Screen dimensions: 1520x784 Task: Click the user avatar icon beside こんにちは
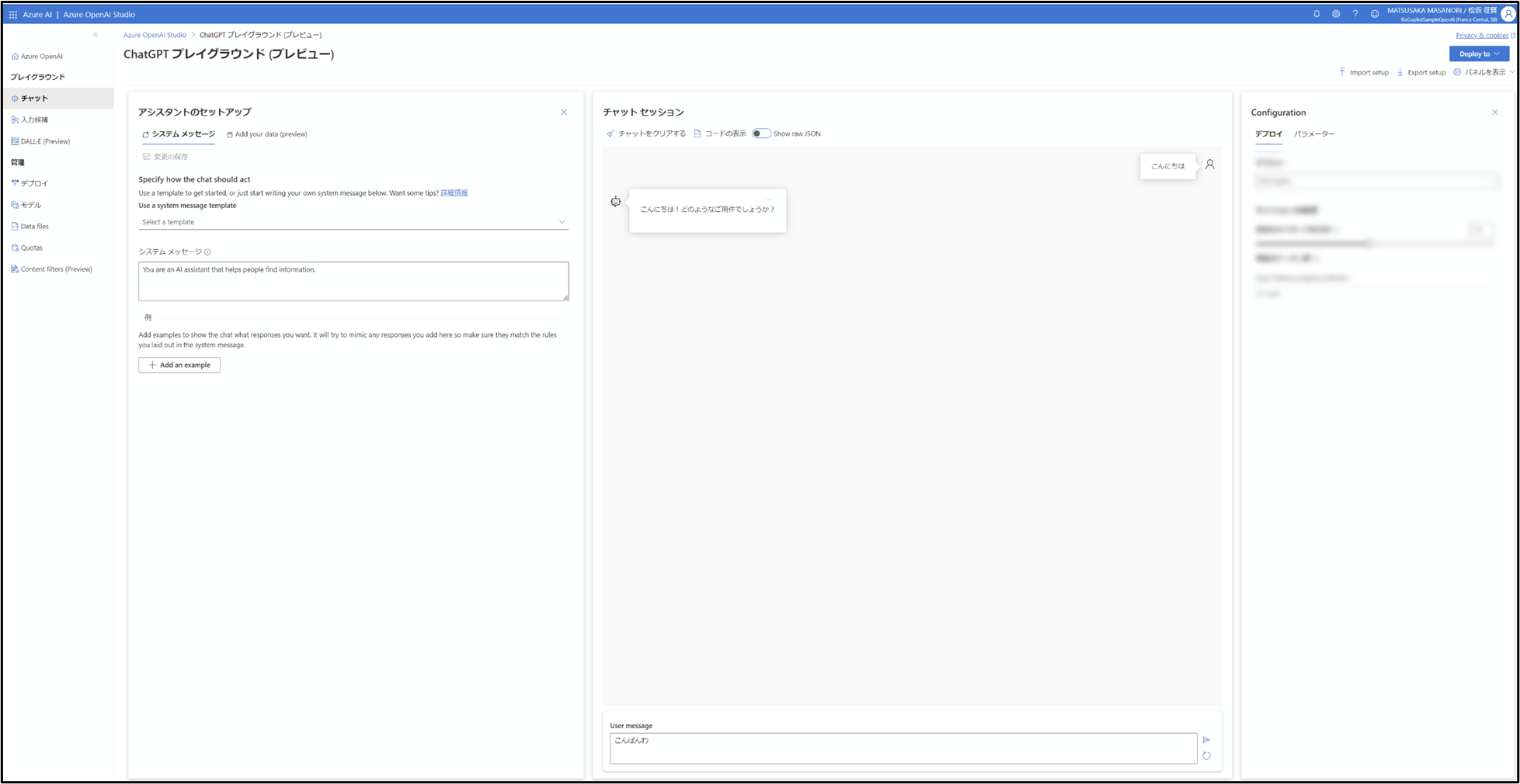[x=1210, y=165]
